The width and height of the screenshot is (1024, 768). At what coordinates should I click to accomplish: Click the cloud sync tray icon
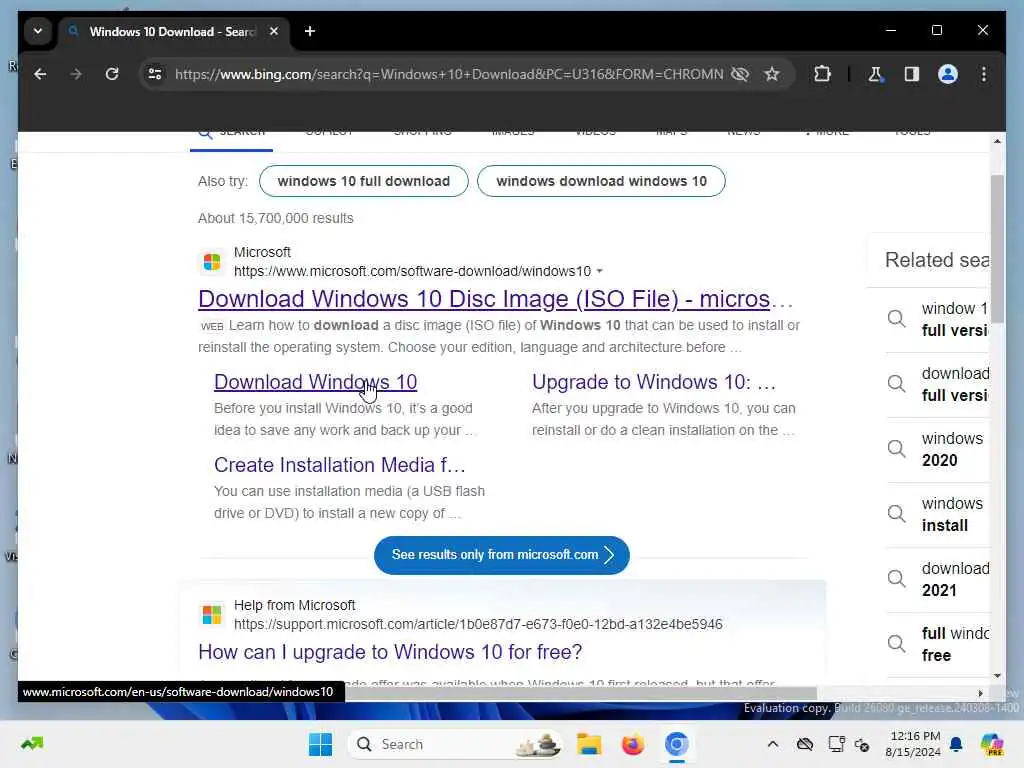pyautogui.click(x=805, y=744)
